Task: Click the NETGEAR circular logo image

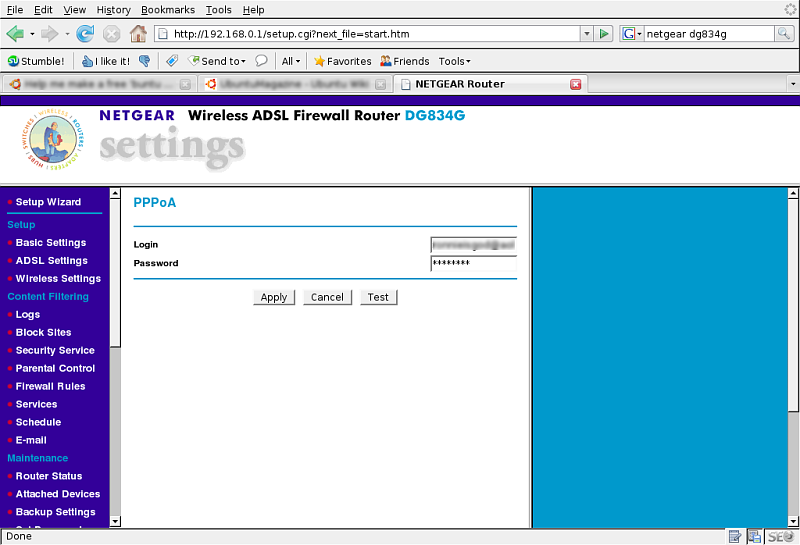Action: pyautogui.click(x=53, y=140)
